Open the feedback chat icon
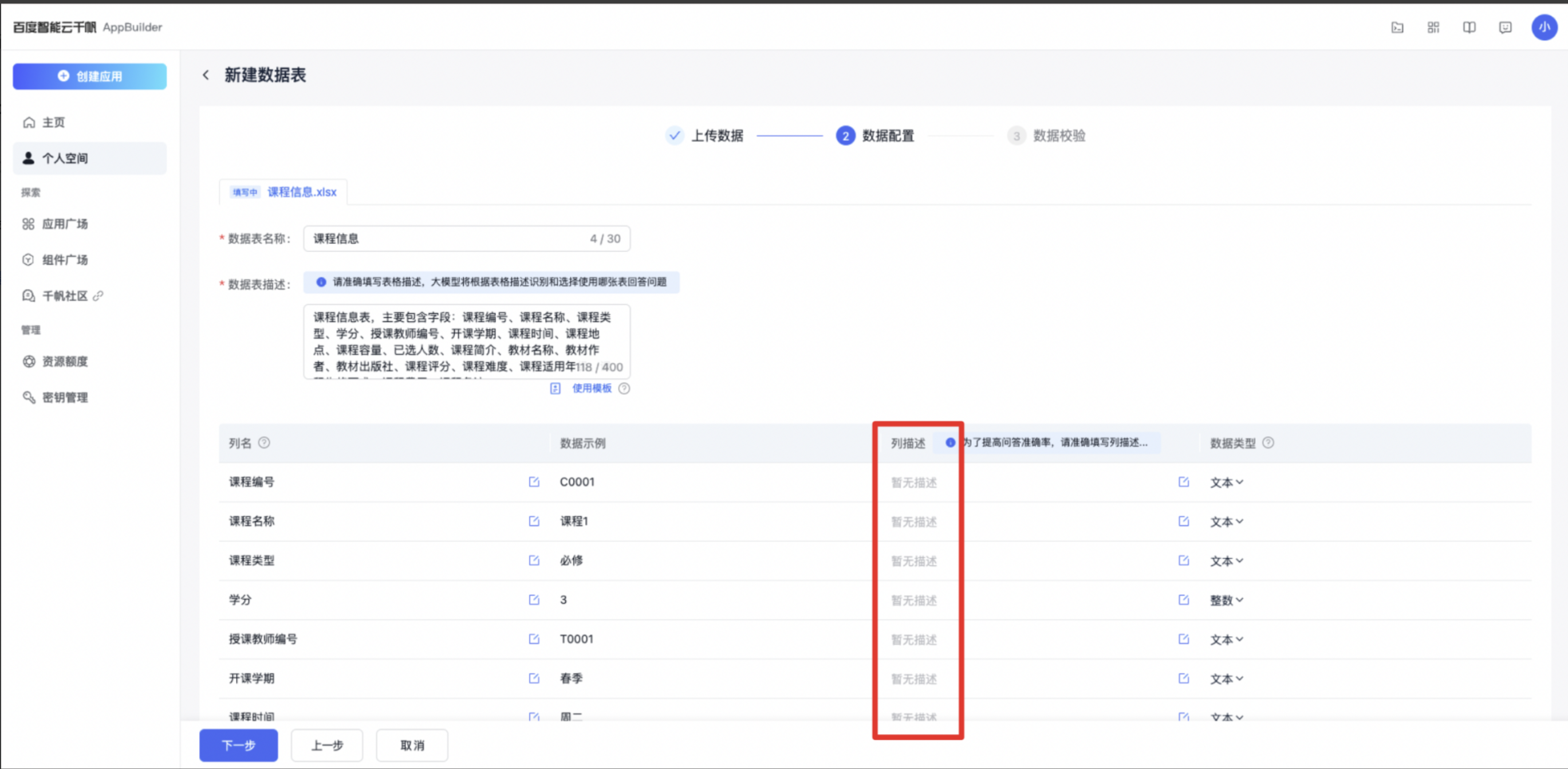Screen dimensions: 1568x769 point(1506,28)
